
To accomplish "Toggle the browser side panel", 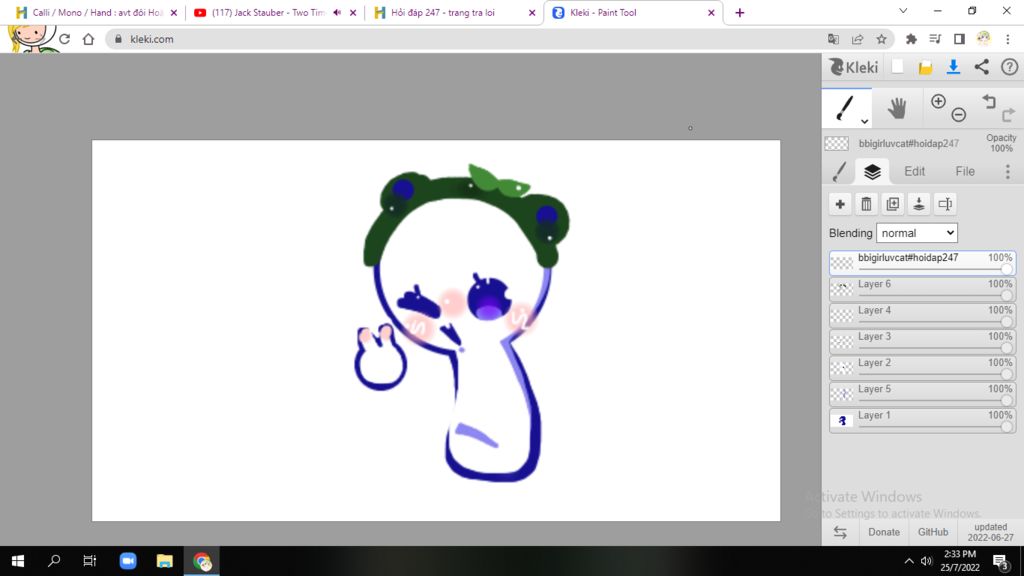I will (x=959, y=39).
